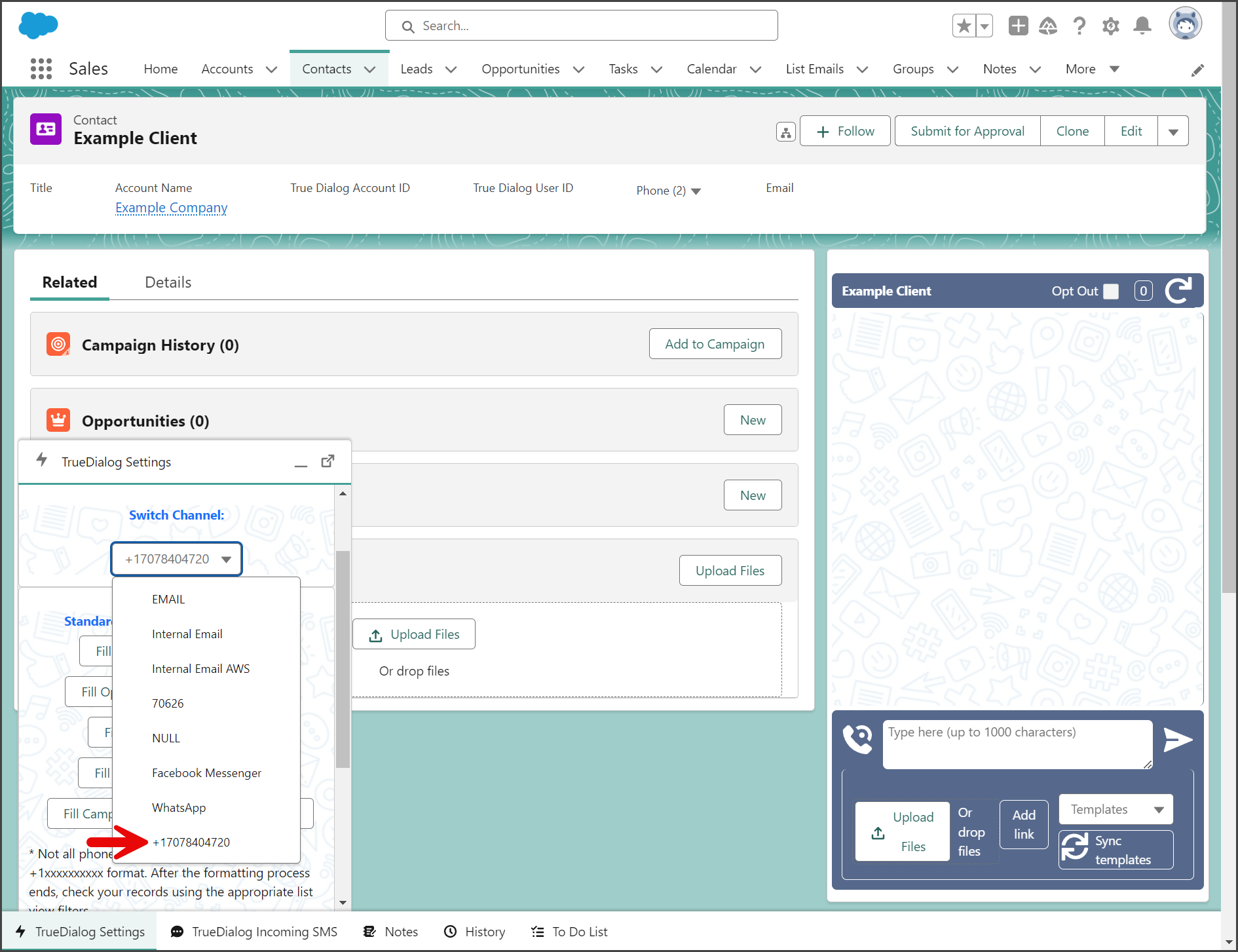The width and height of the screenshot is (1238, 952).
Task: Expand the Templates dropdown
Action: (x=1116, y=810)
